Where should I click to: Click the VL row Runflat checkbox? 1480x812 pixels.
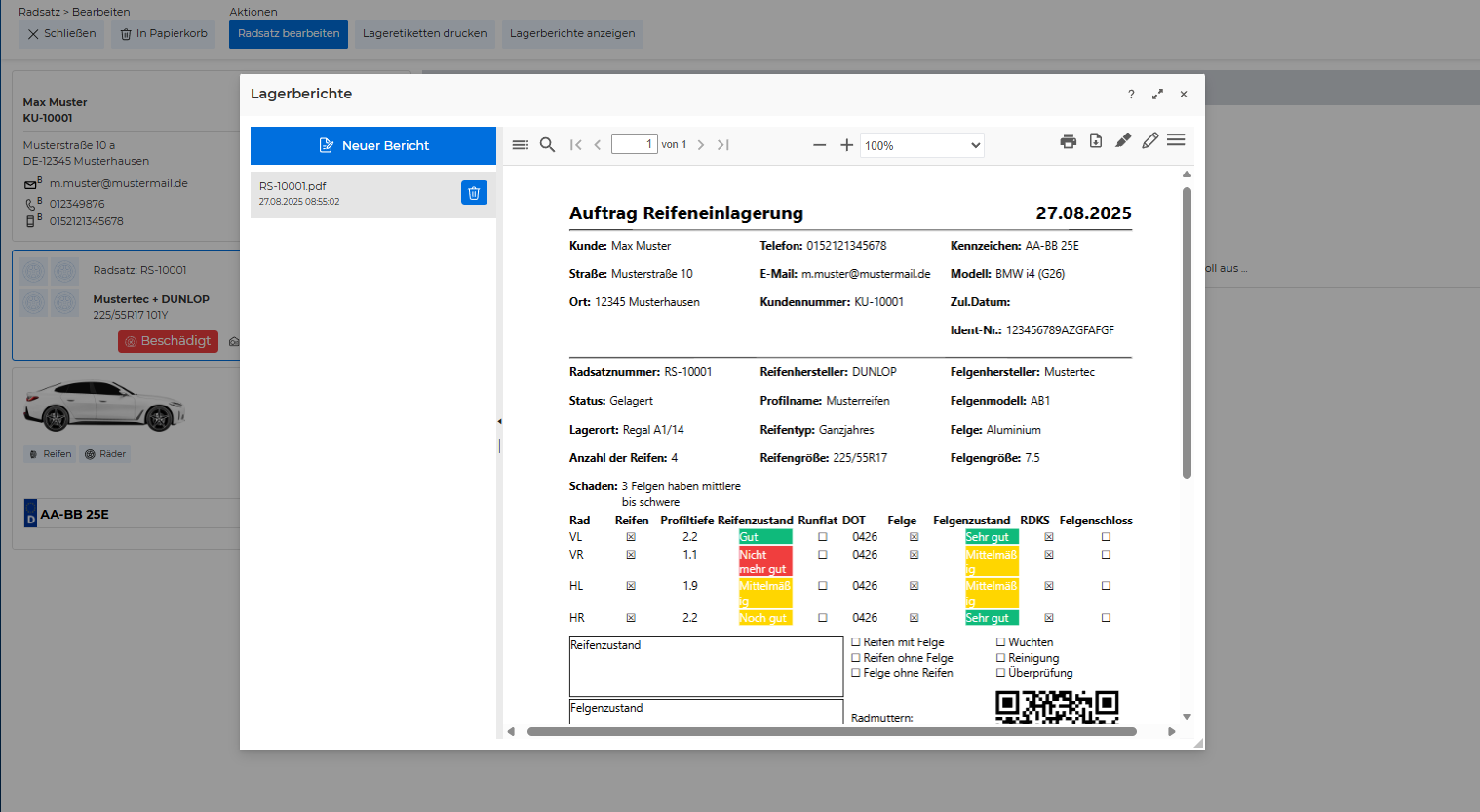tap(823, 537)
